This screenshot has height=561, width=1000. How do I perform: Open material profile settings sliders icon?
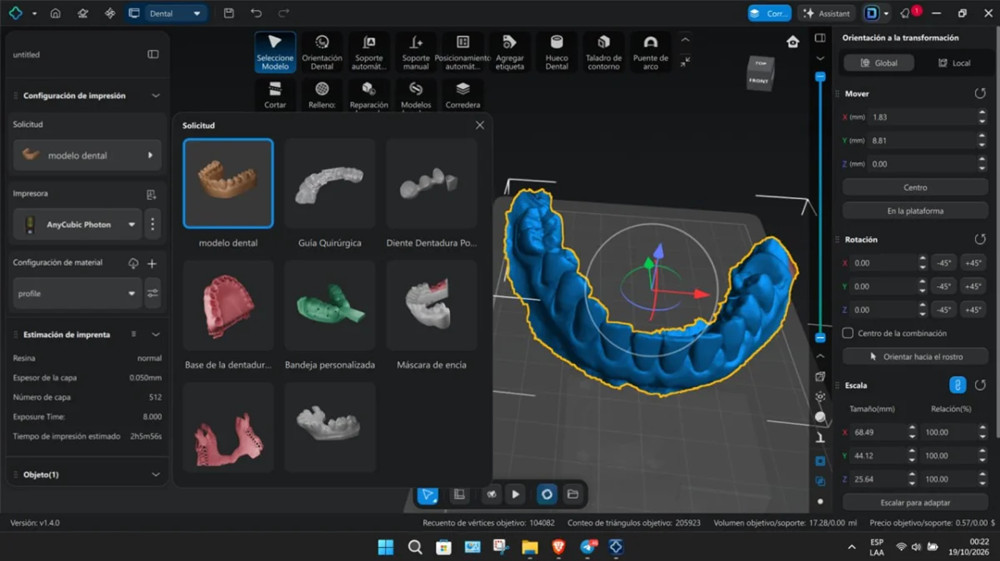(x=153, y=293)
